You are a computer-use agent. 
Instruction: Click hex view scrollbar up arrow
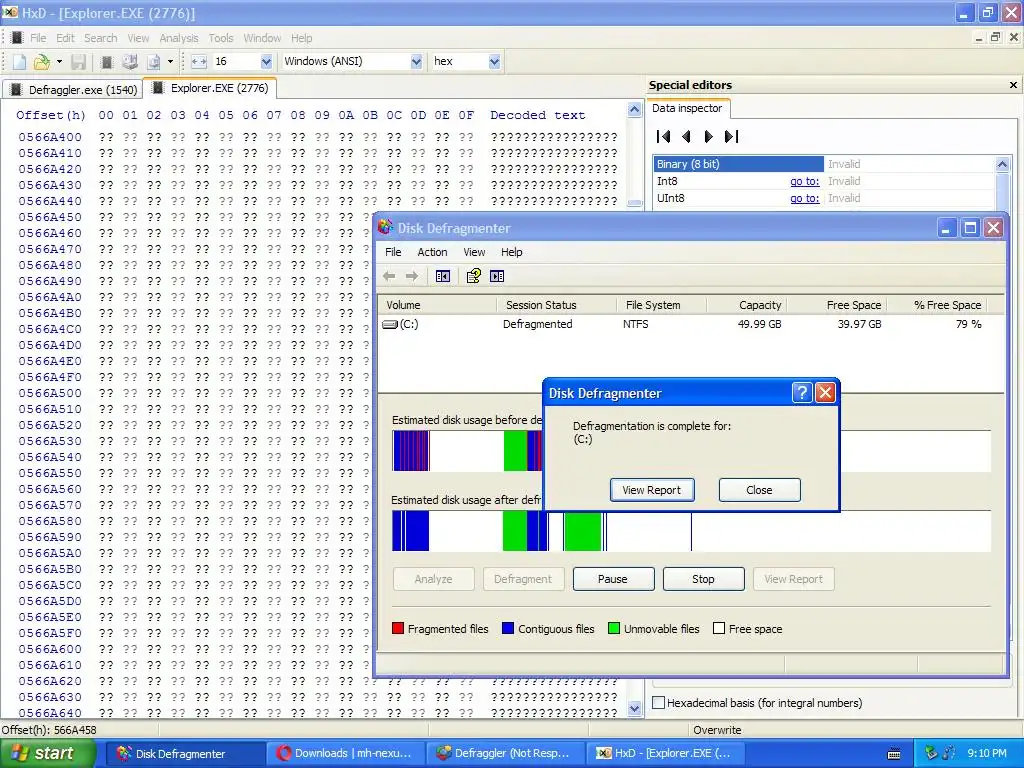coord(634,110)
